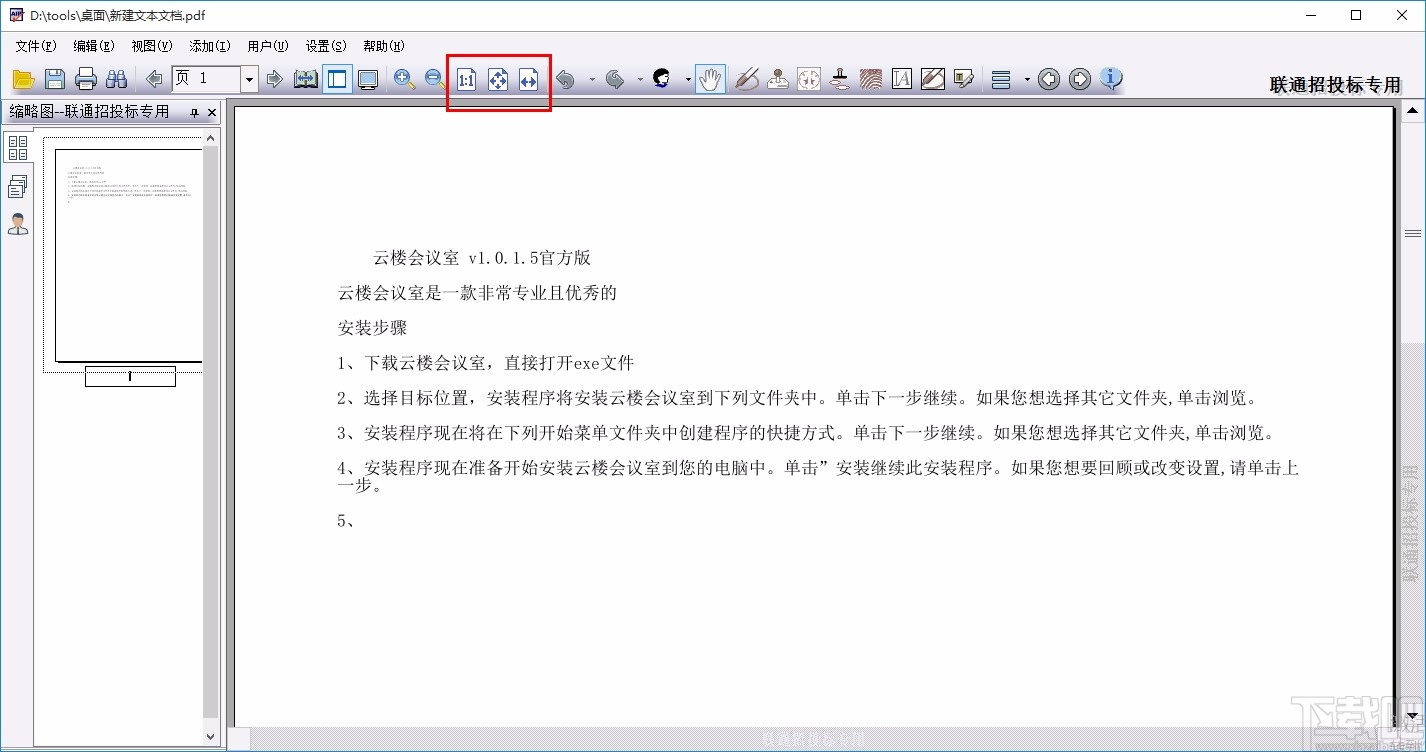Open the 编辑(E) menu

click(x=94, y=46)
